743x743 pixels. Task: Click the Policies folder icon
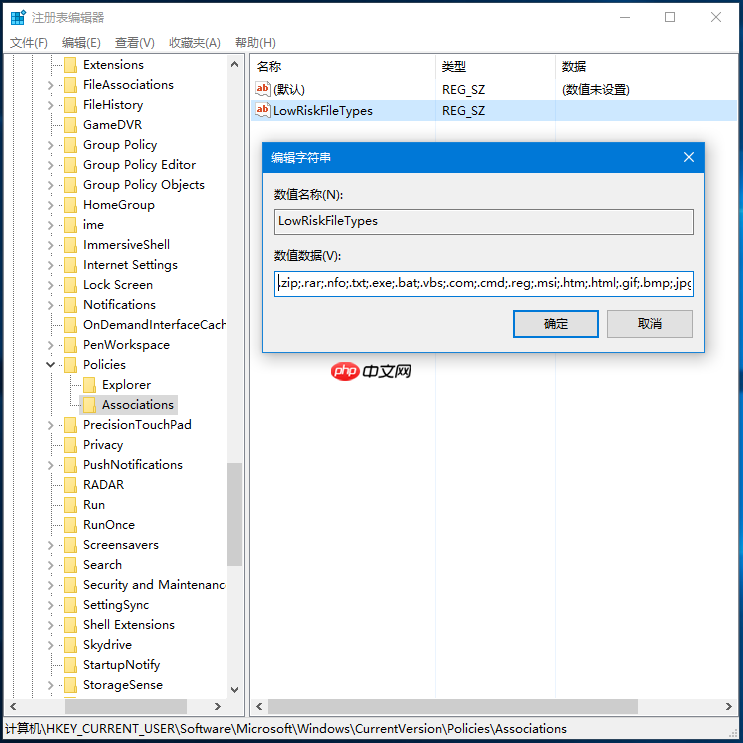(x=70, y=365)
